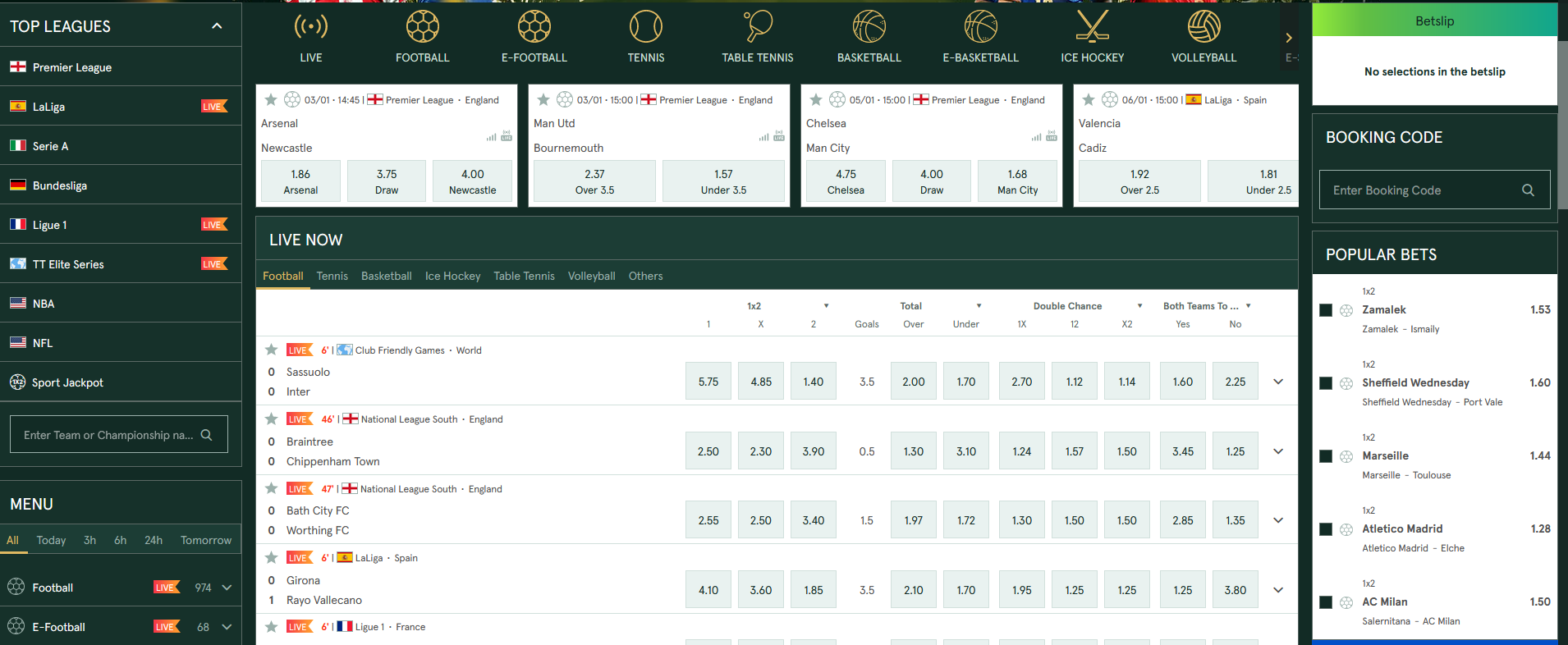Open the Table Tennis category icon
This screenshot has height=645, width=1568.
pyautogui.click(x=758, y=27)
